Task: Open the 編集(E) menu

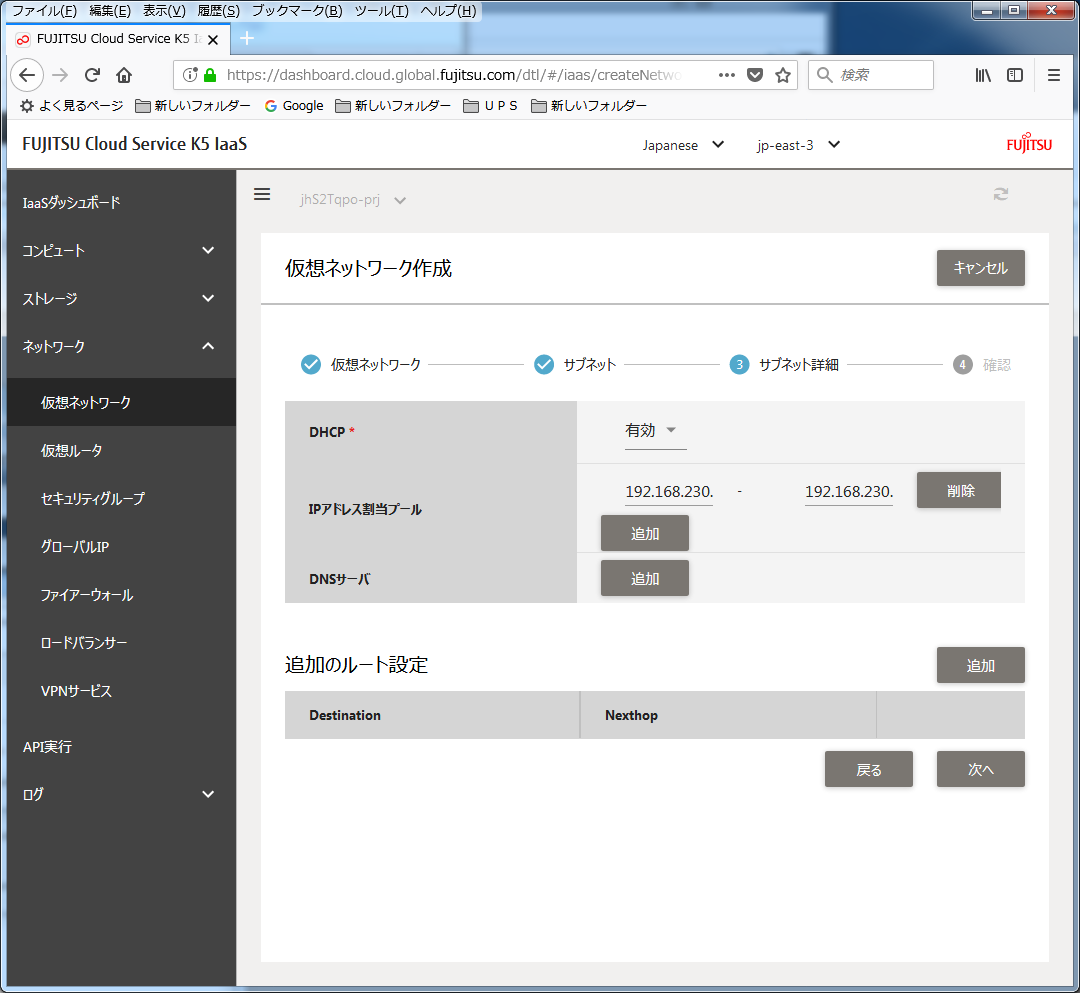Action: (x=110, y=11)
